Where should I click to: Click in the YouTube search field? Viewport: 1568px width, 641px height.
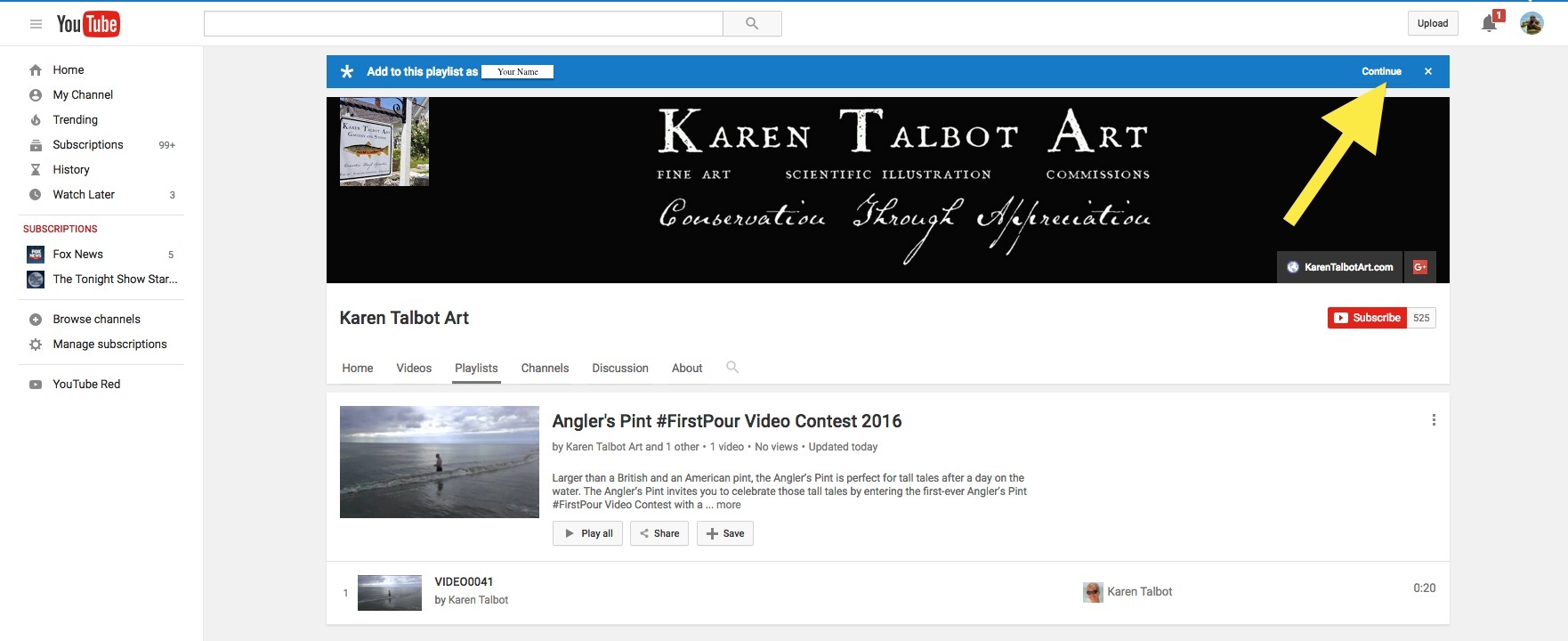click(464, 24)
